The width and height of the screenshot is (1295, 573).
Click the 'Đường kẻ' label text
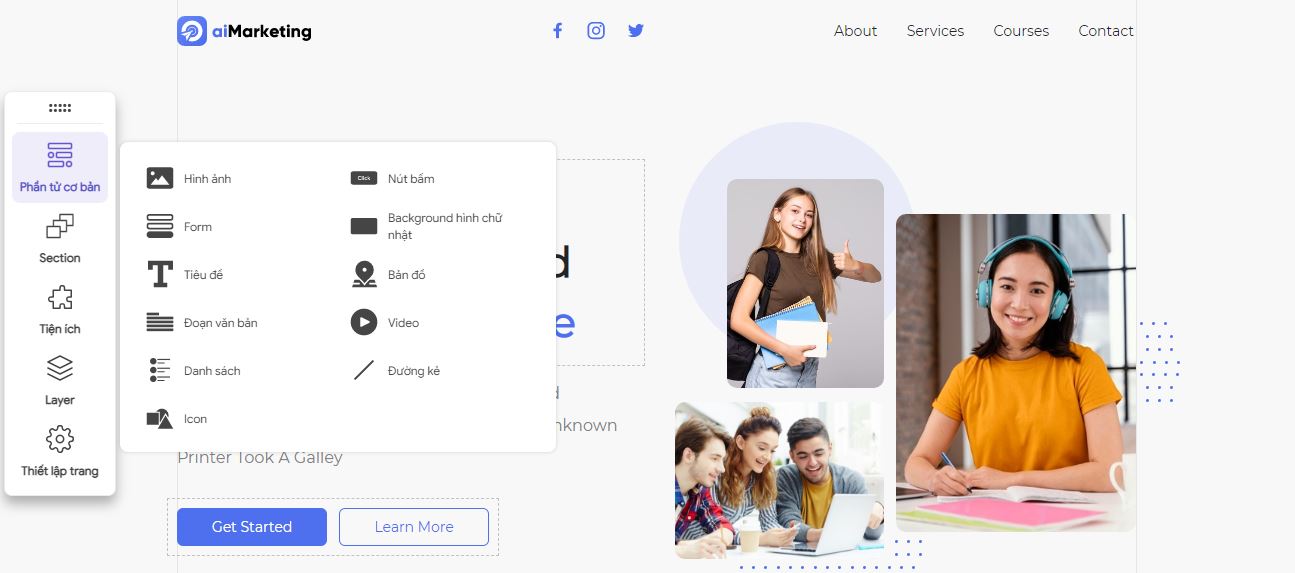pos(414,371)
